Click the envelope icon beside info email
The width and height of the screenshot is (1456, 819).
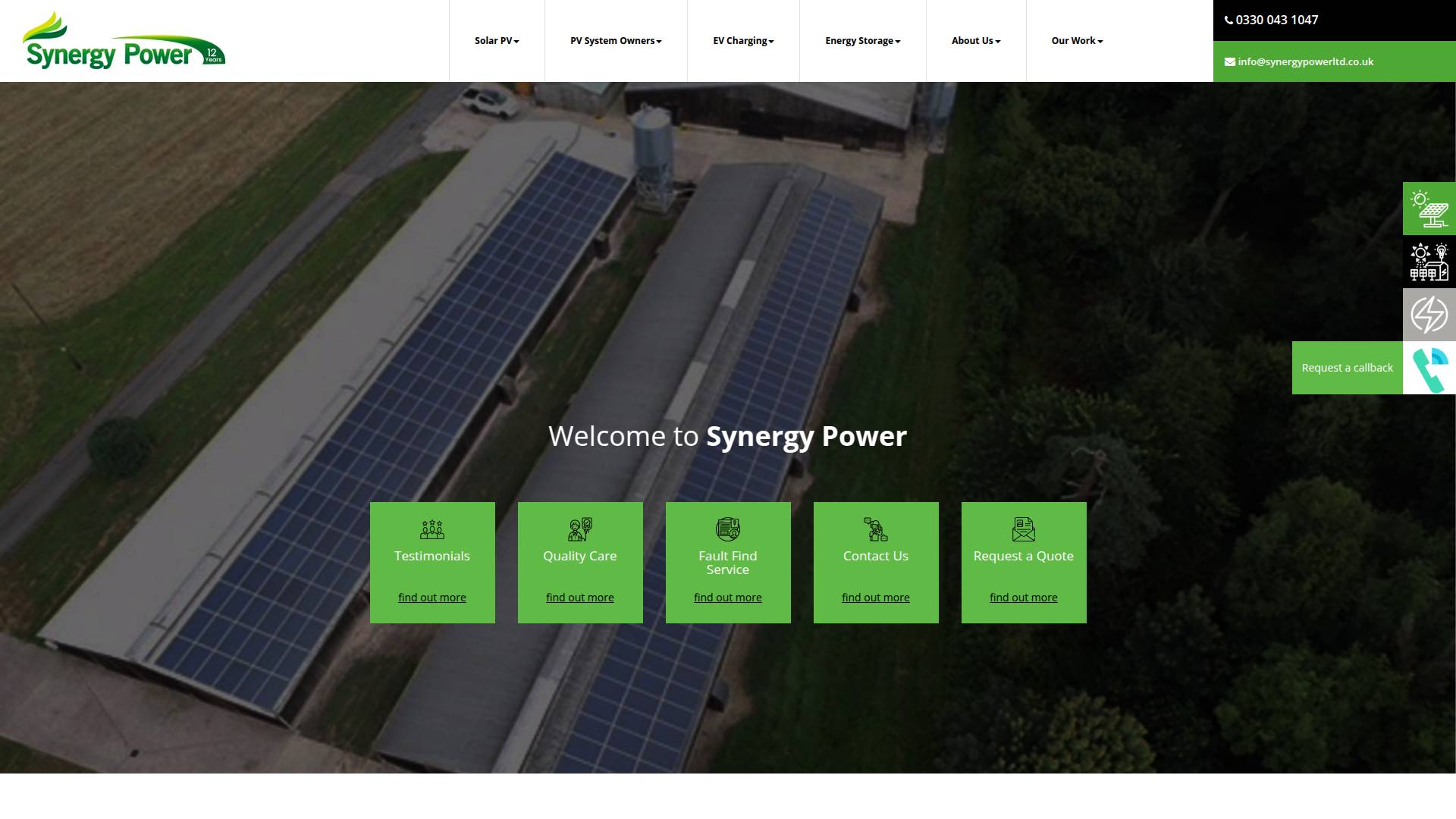pos(1229,62)
